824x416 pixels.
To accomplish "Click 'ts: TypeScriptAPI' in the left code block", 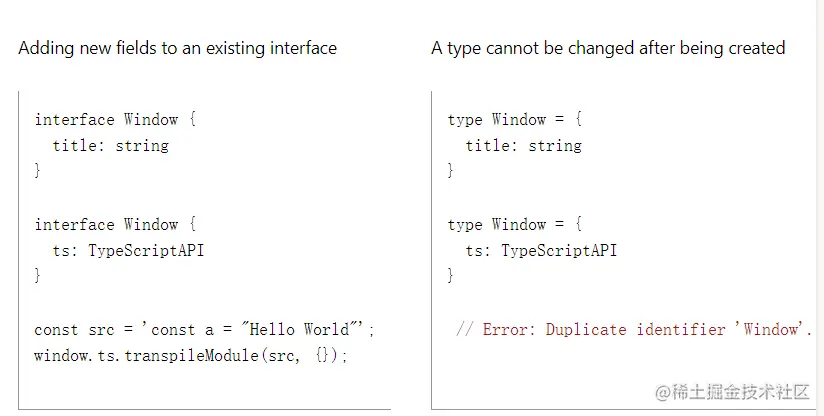I will click(128, 251).
